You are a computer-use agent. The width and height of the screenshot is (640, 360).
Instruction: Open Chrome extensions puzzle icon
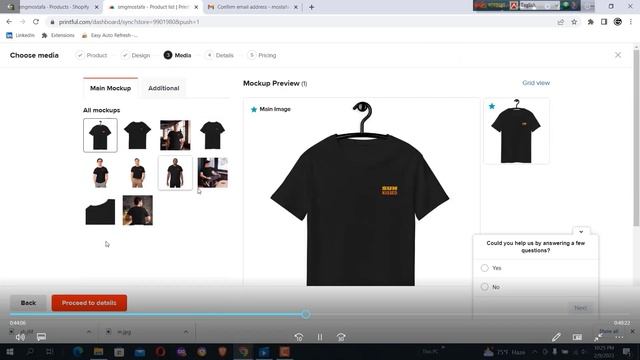[591, 22]
